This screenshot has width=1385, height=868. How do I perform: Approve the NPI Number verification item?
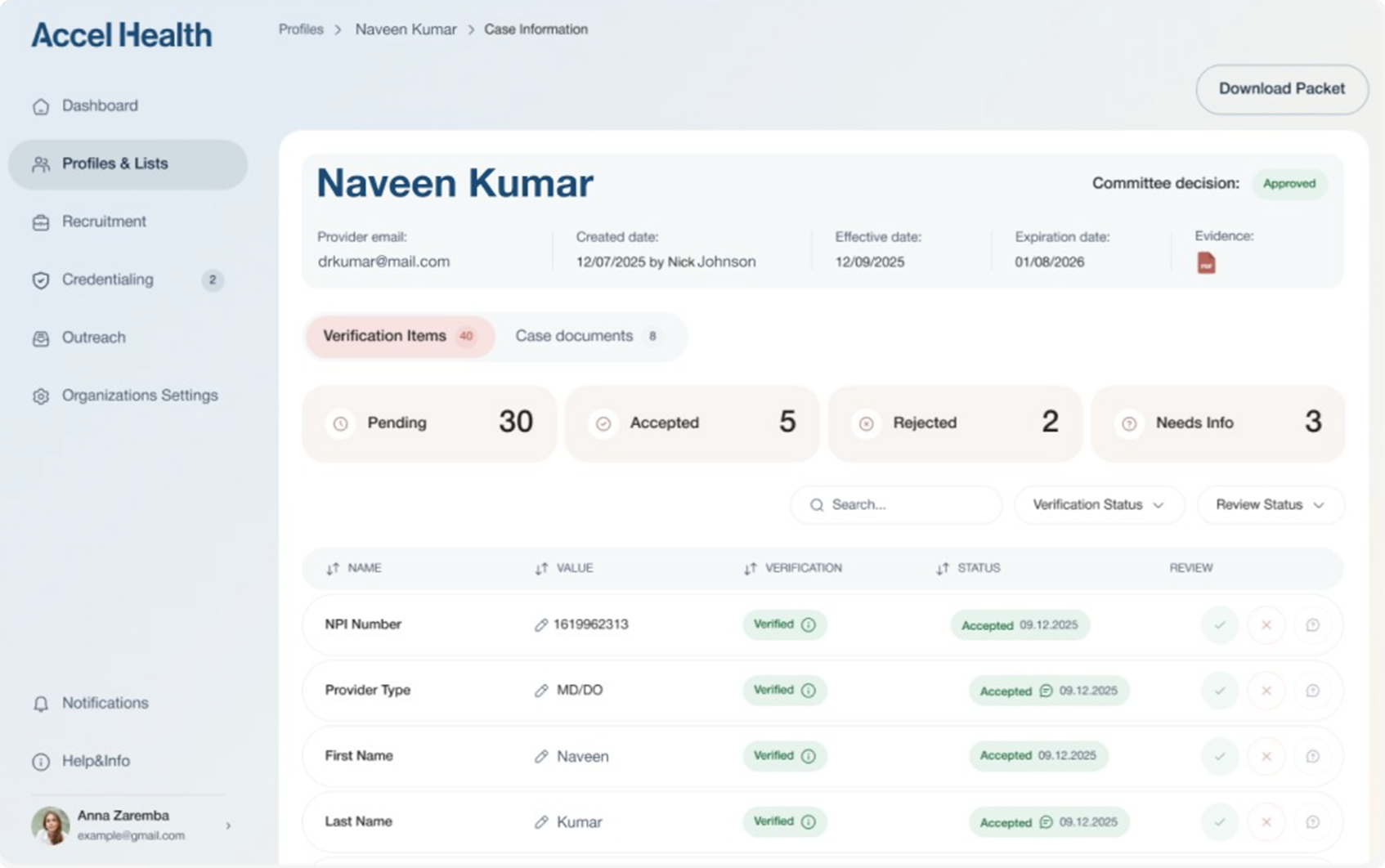tap(1220, 624)
